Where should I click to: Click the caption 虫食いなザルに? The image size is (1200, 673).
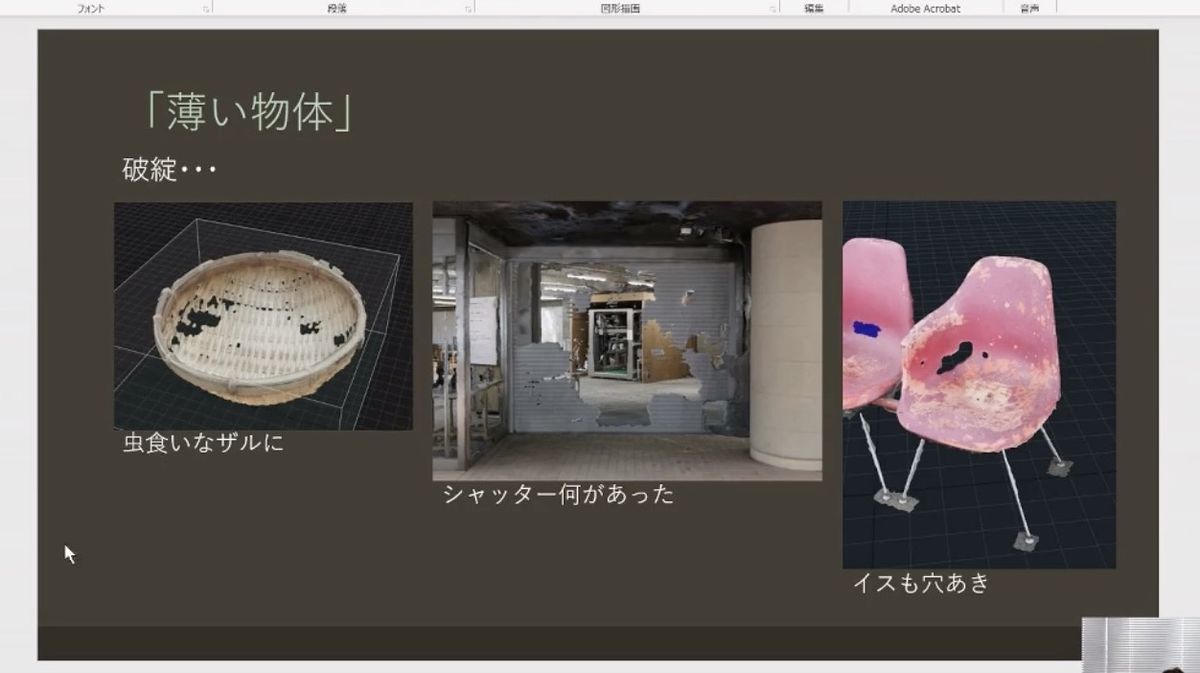203,442
